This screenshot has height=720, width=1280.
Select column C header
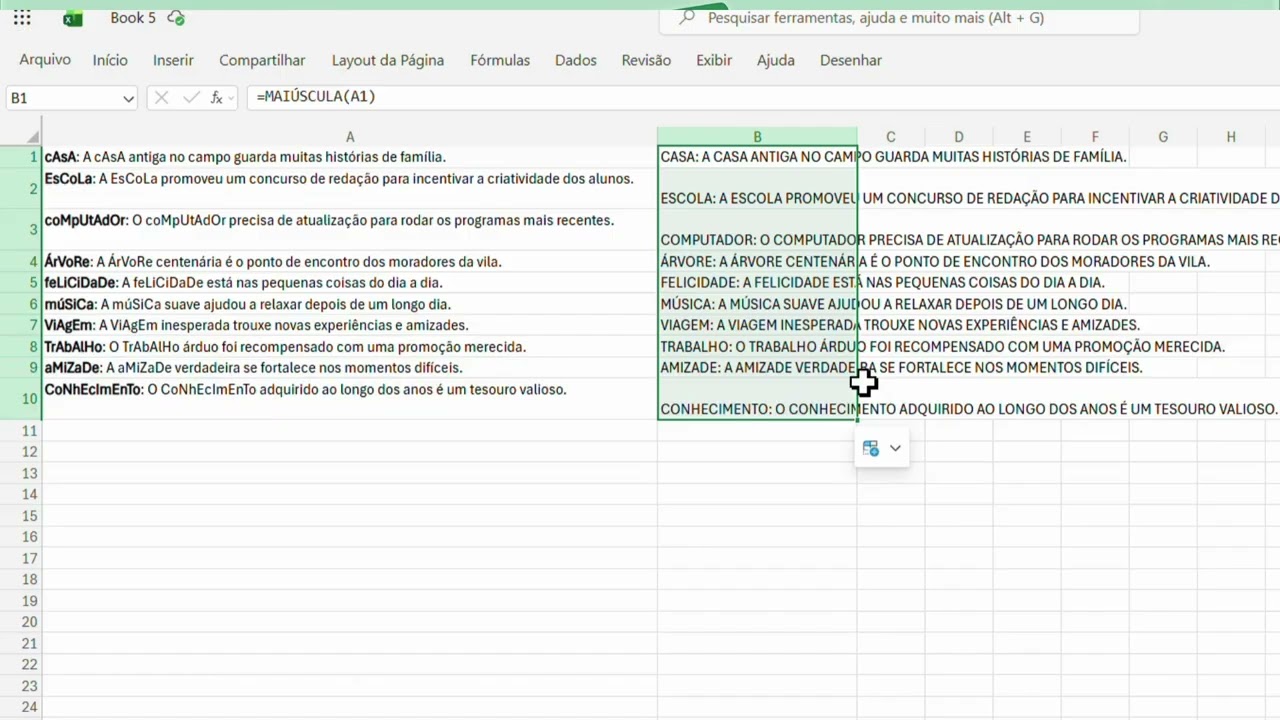tap(891, 137)
